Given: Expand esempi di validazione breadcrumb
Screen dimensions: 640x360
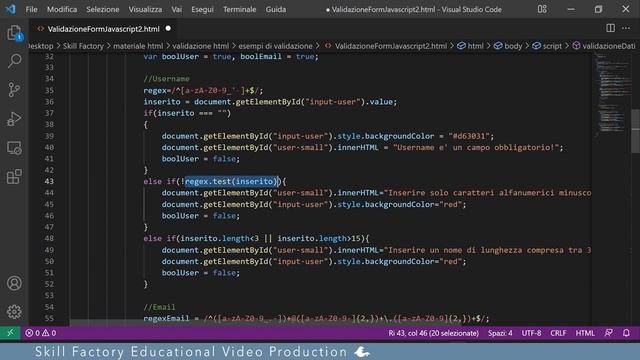Looking at the screenshot, I should (275, 46).
